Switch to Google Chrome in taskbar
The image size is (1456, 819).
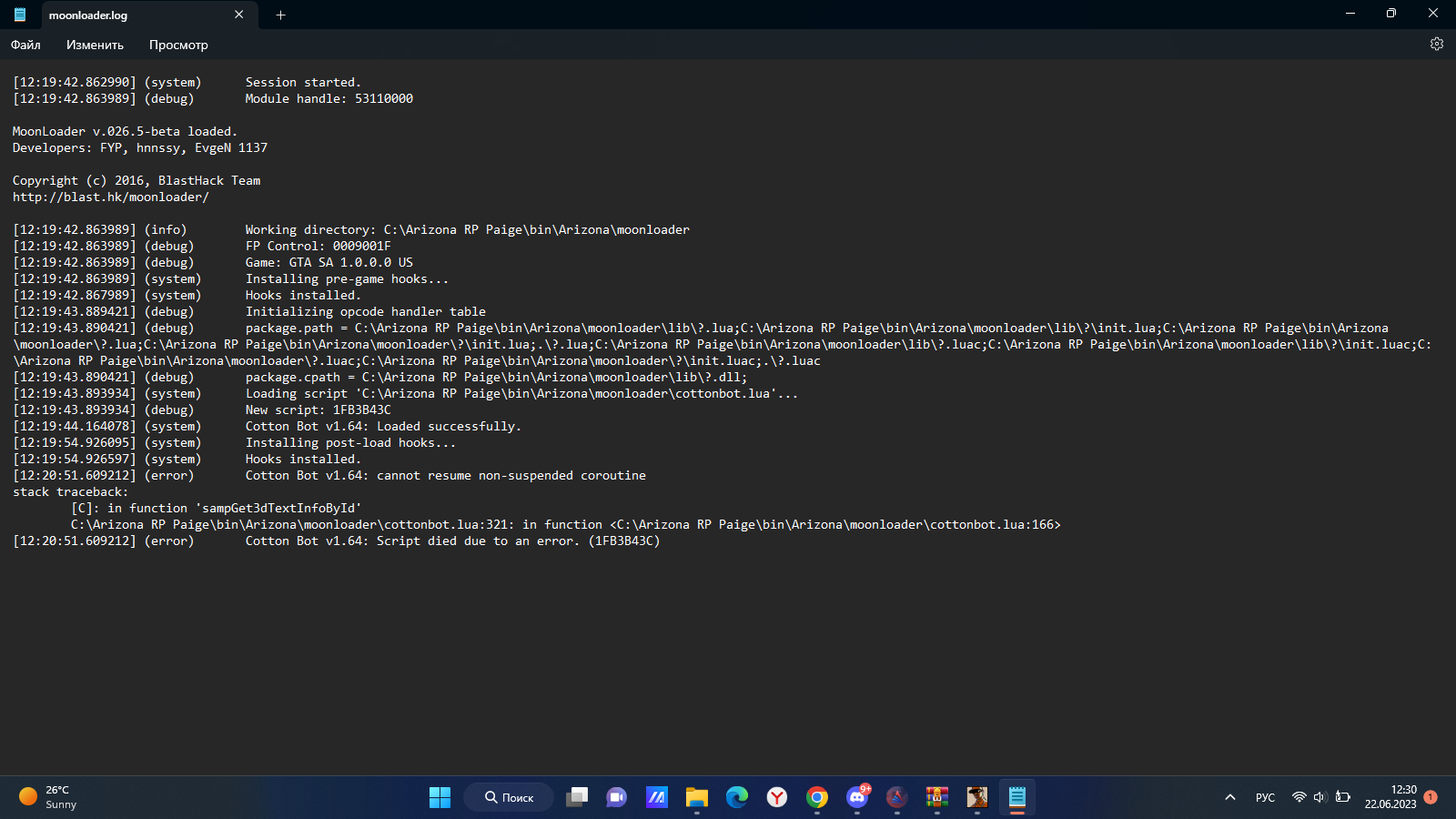(x=817, y=797)
